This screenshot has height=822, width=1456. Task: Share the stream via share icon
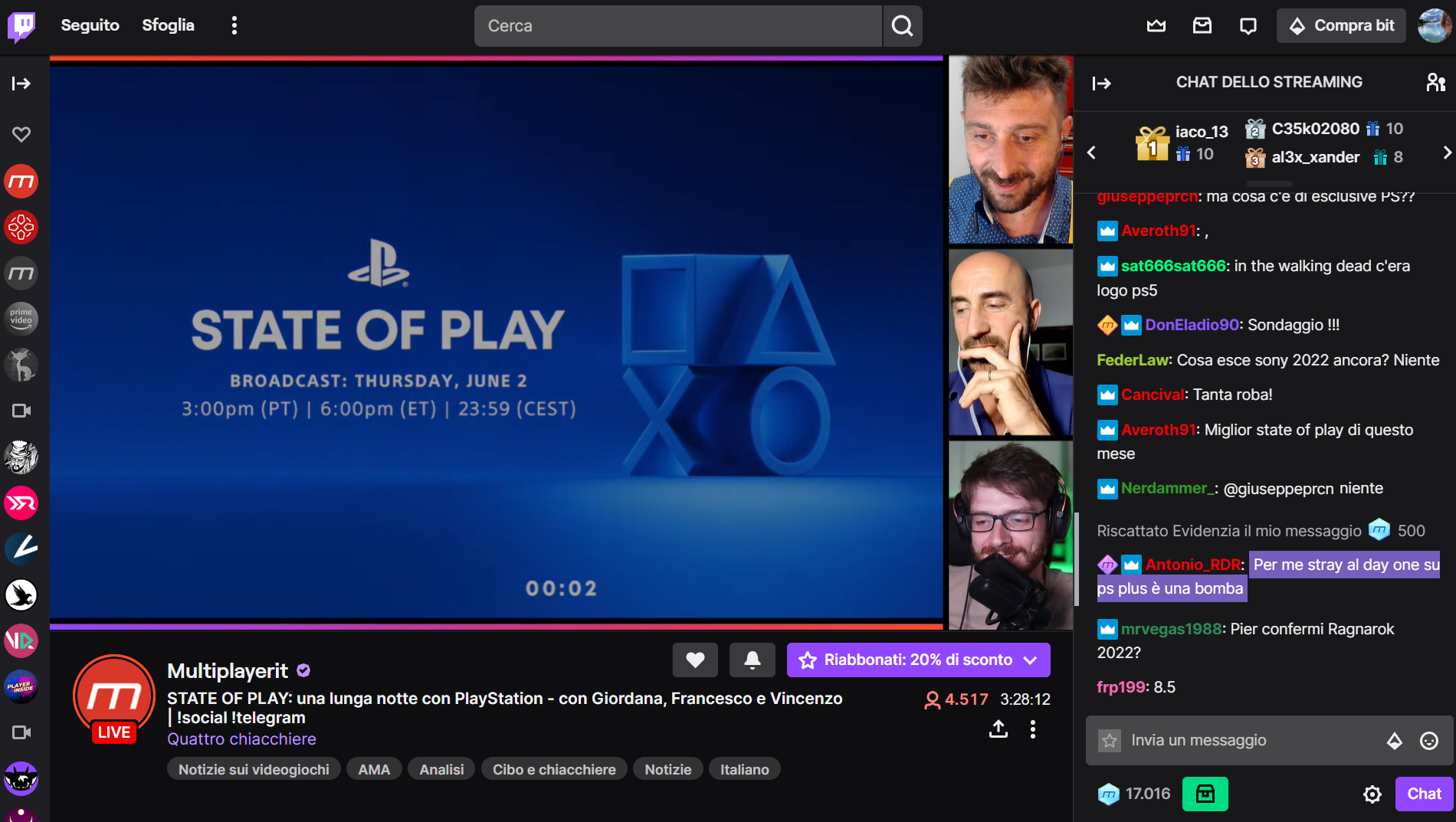click(998, 729)
